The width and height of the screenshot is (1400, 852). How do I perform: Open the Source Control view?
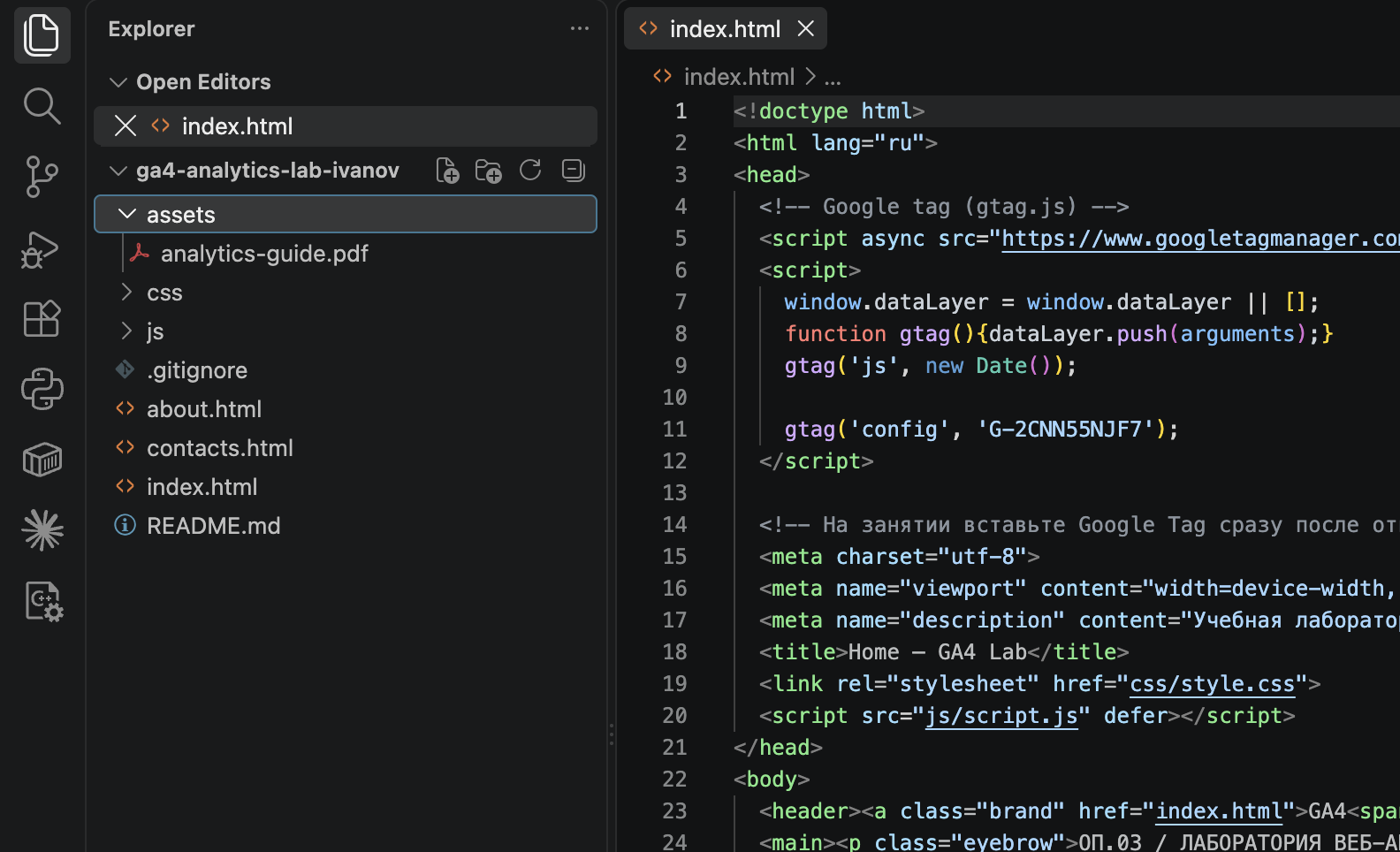tap(42, 177)
